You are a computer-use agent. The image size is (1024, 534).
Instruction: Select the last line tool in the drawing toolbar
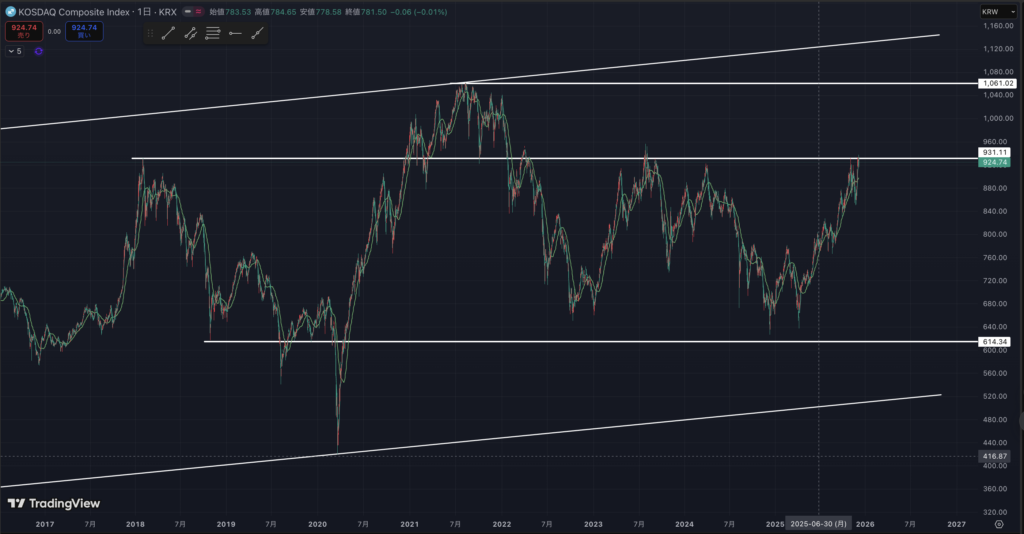pyautogui.click(x=257, y=33)
